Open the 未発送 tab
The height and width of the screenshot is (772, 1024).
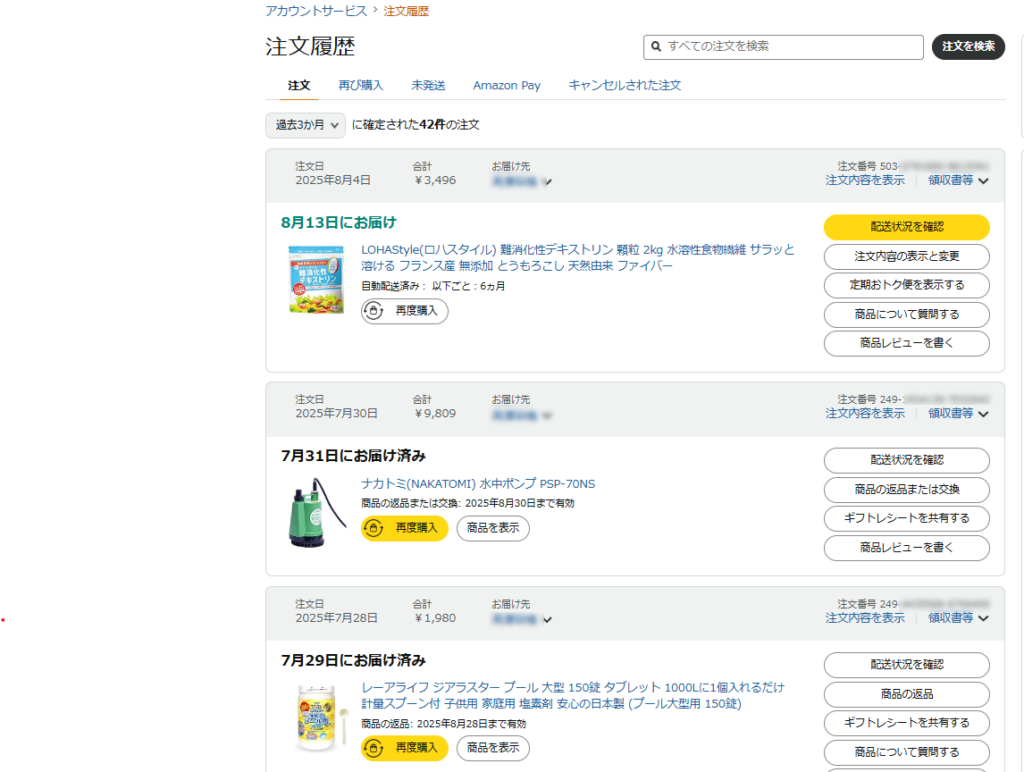[428, 86]
